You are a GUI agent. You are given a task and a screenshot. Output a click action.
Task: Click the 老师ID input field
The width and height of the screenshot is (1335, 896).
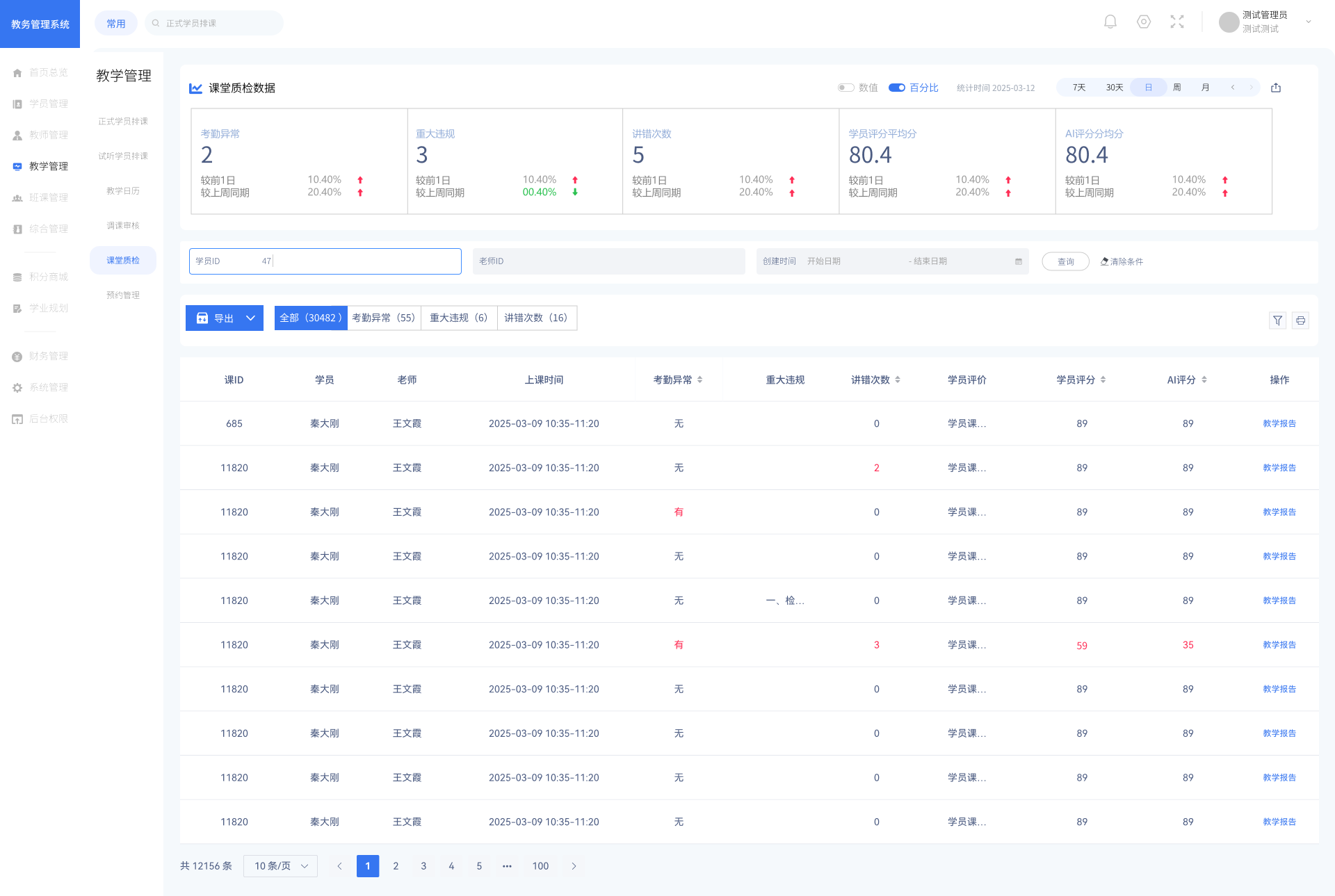[x=609, y=261]
